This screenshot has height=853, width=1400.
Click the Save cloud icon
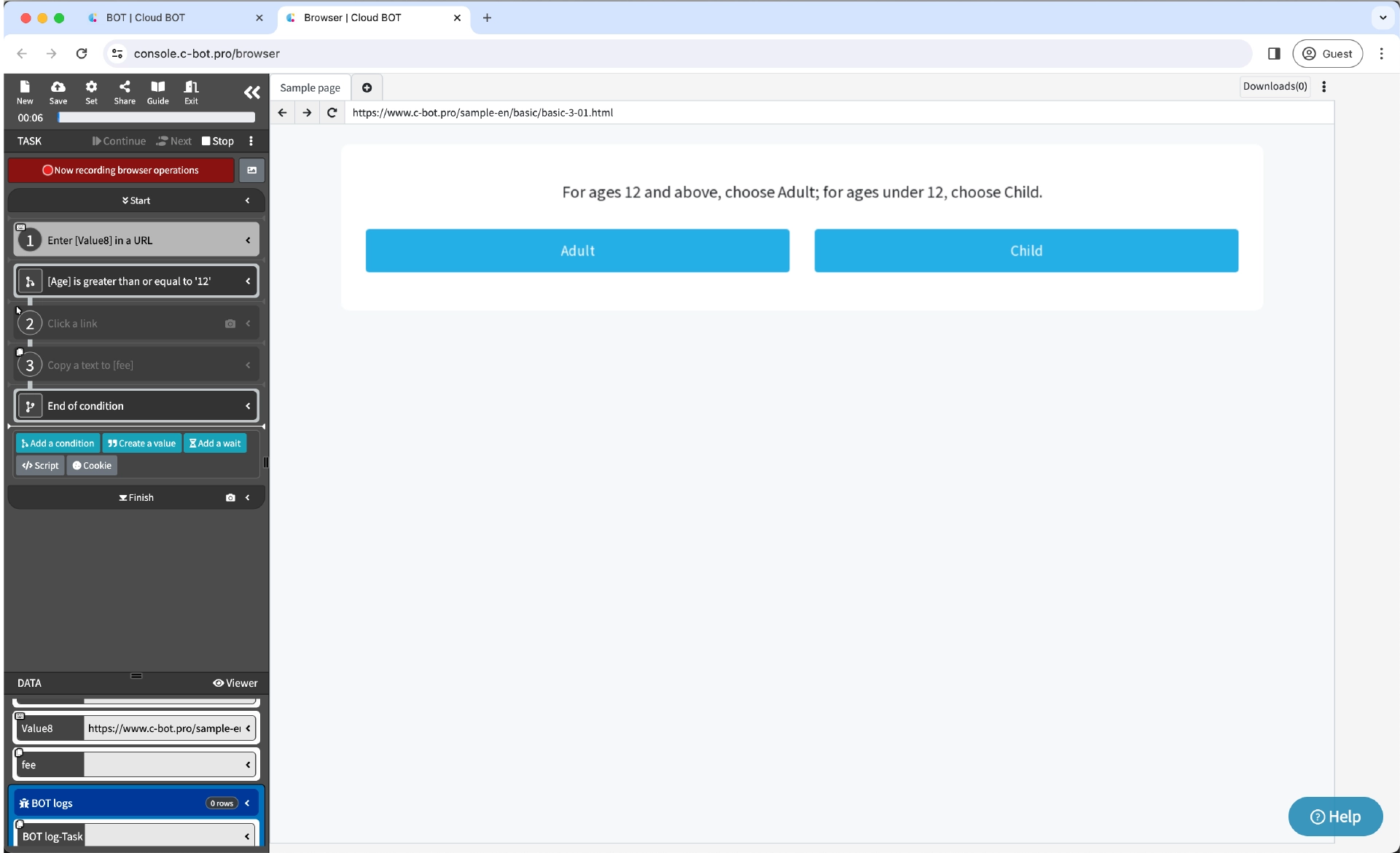(58, 87)
